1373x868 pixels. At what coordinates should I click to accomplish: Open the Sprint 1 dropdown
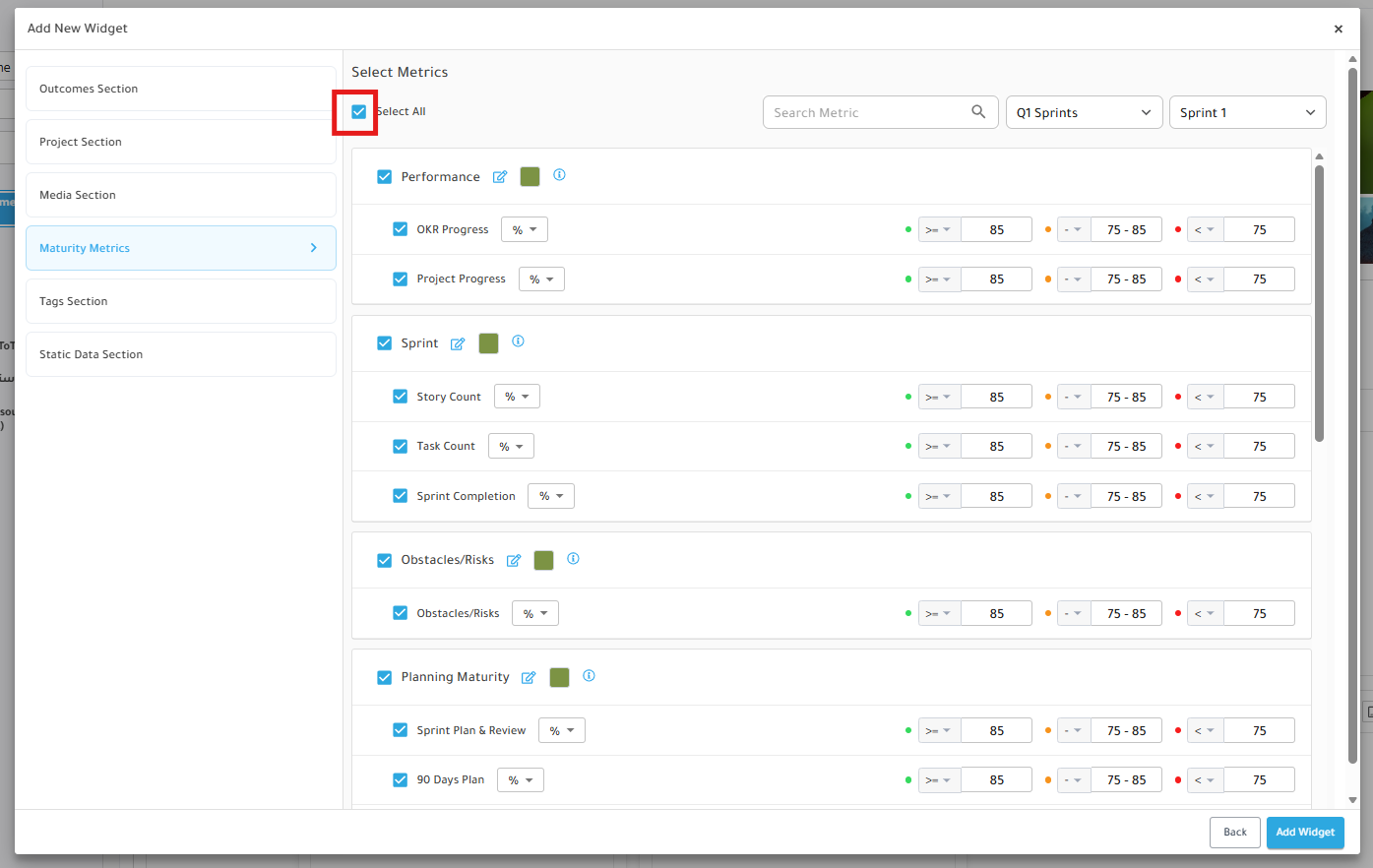[x=1247, y=112]
